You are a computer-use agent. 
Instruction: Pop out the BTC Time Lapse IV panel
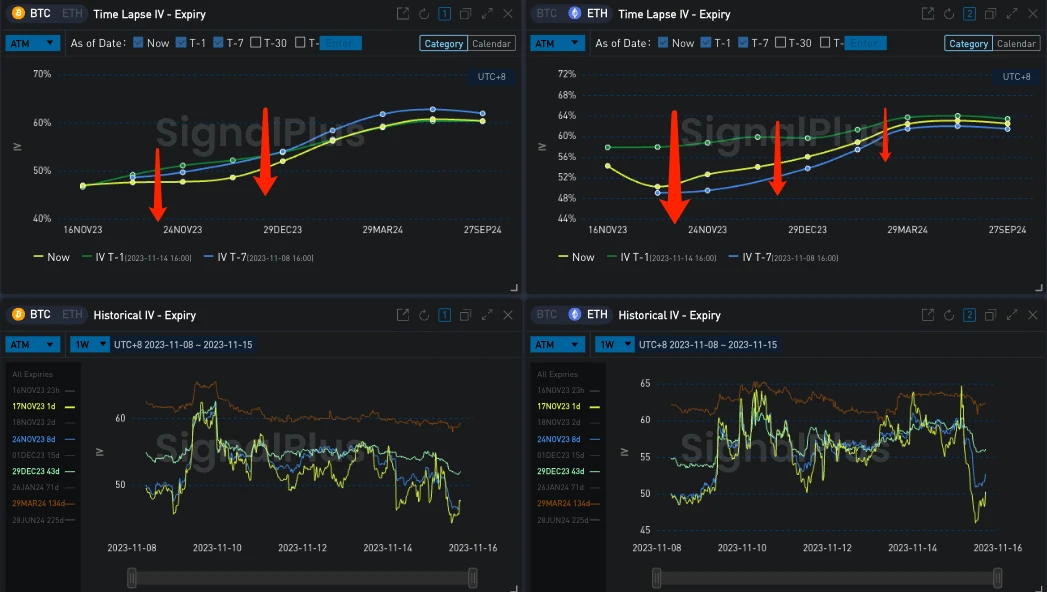click(403, 14)
